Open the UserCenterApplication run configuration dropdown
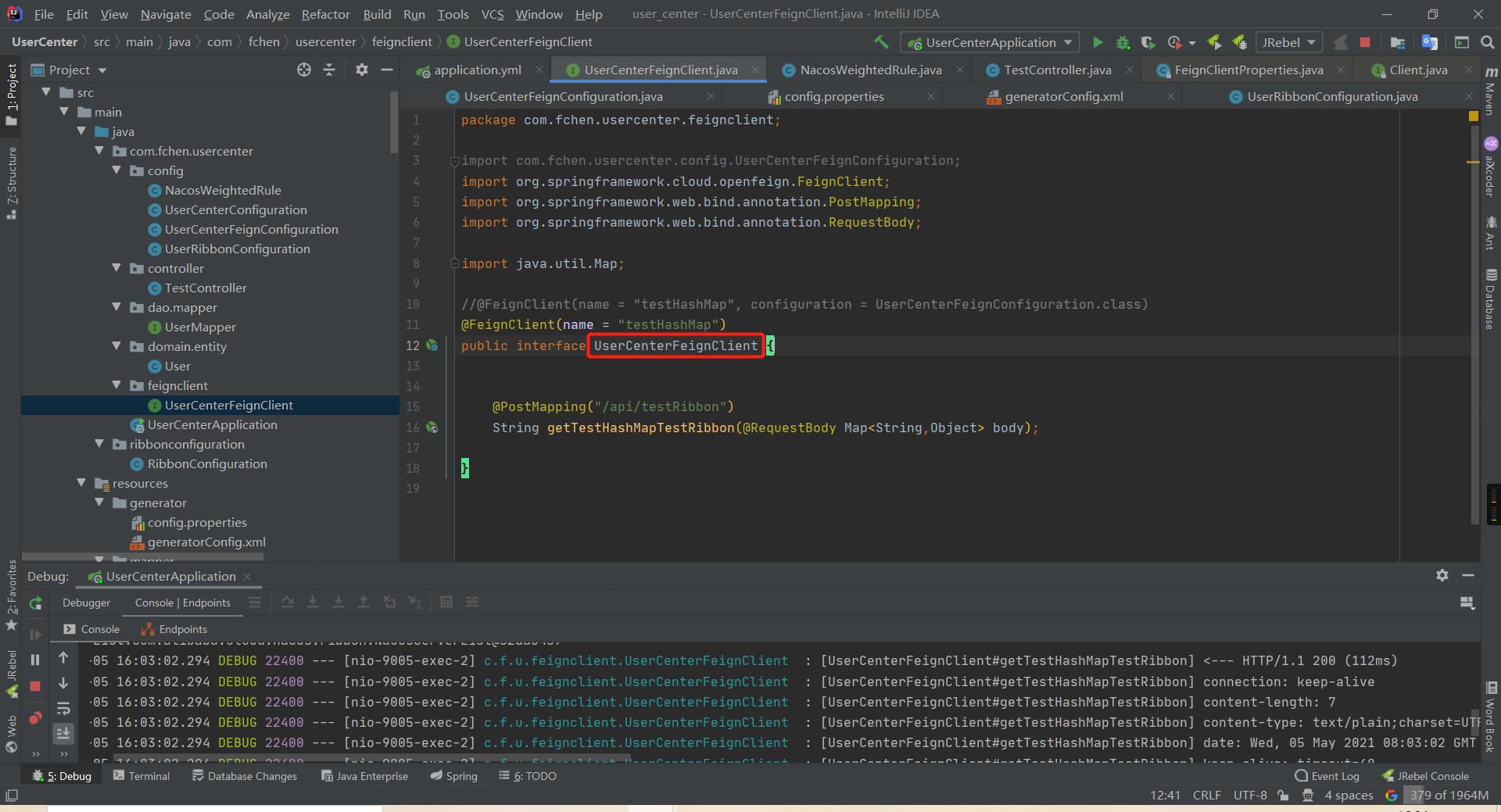This screenshot has width=1501, height=812. (x=990, y=42)
